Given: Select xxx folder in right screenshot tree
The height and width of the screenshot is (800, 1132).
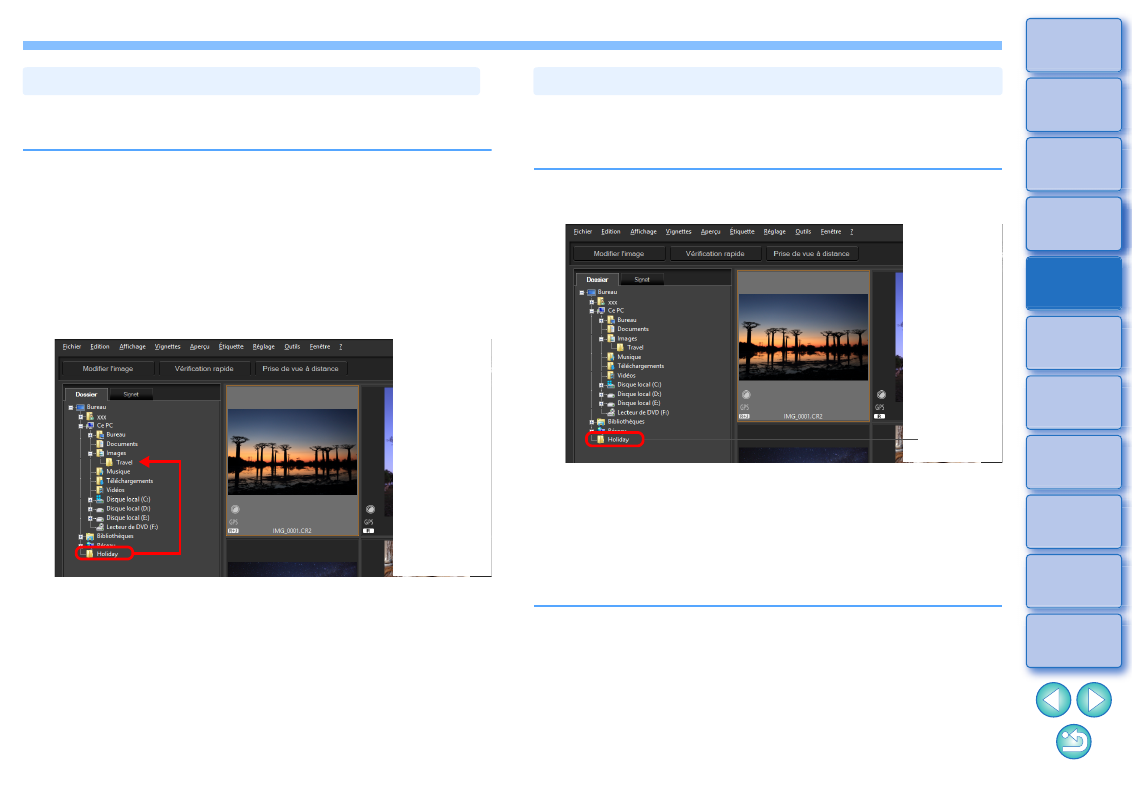Looking at the screenshot, I should coord(607,302).
